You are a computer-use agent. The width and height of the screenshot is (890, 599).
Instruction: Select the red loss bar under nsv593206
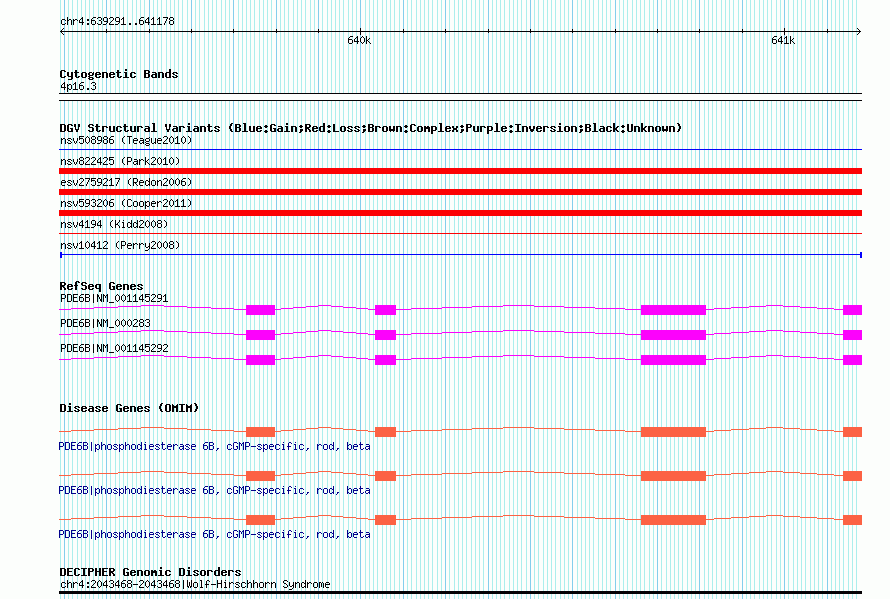click(x=460, y=213)
